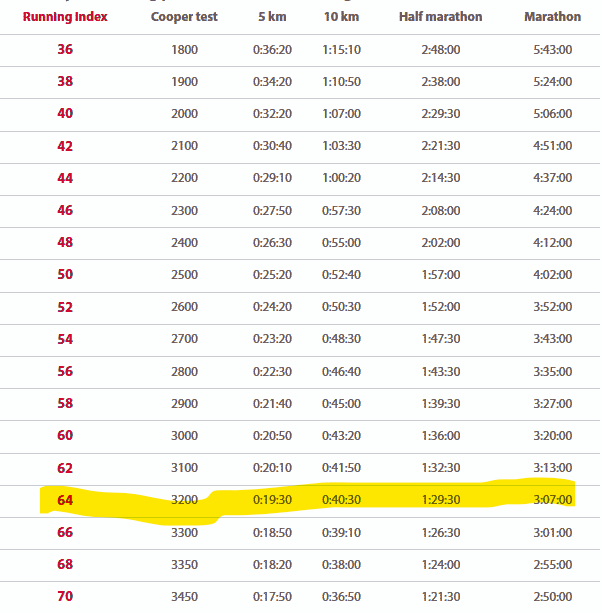Select the 5 km time 0:36:20
602x613 pixels.
coord(273,49)
